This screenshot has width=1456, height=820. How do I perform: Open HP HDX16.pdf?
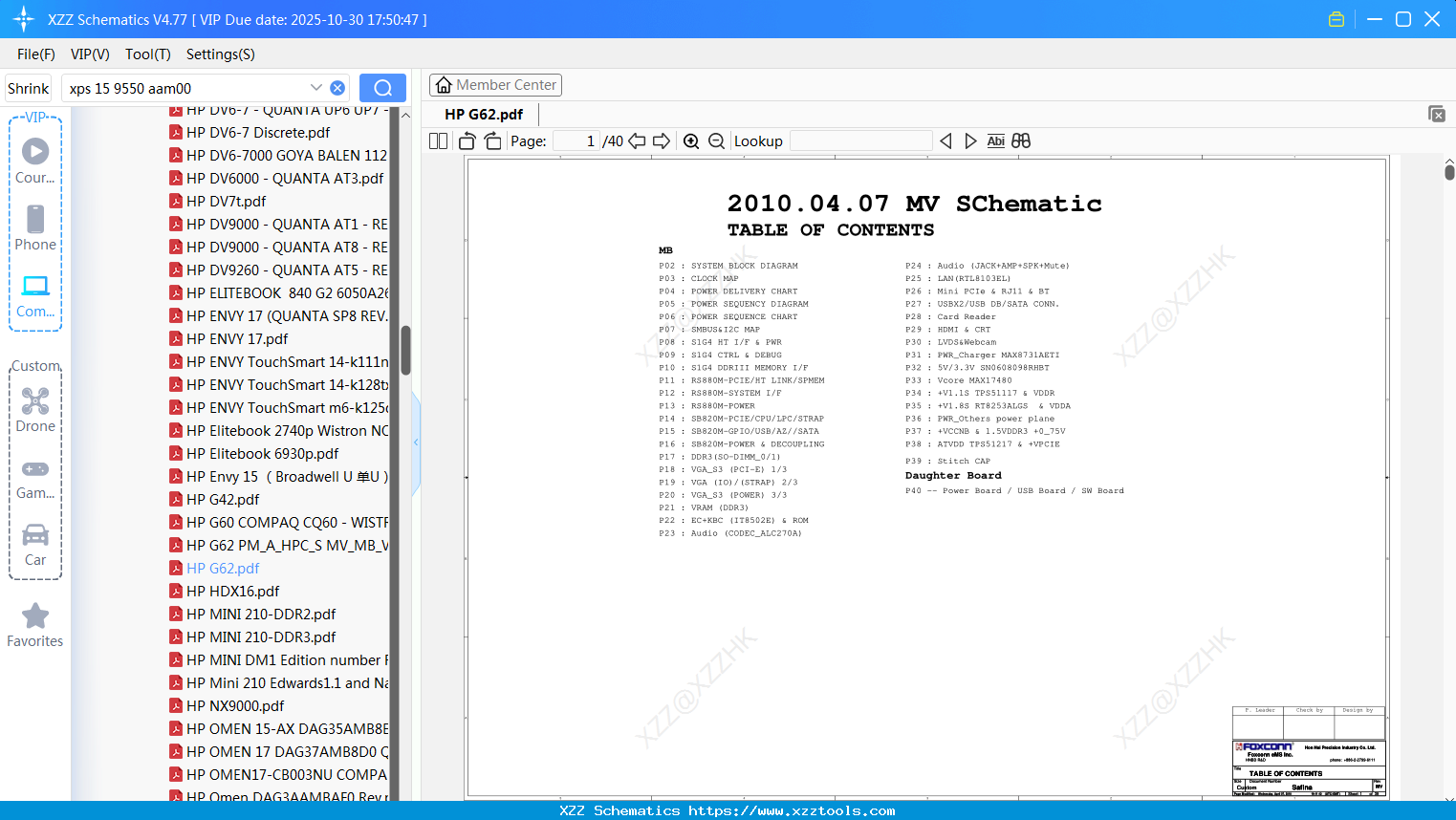[233, 592]
